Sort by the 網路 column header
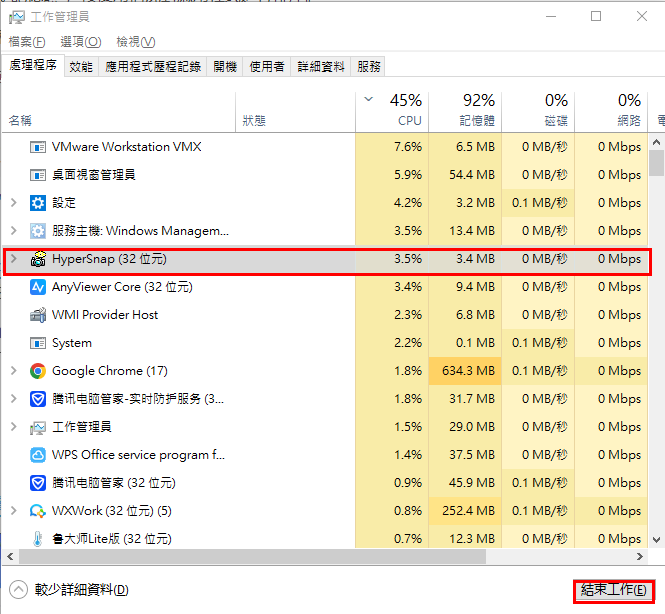 pos(611,111)
